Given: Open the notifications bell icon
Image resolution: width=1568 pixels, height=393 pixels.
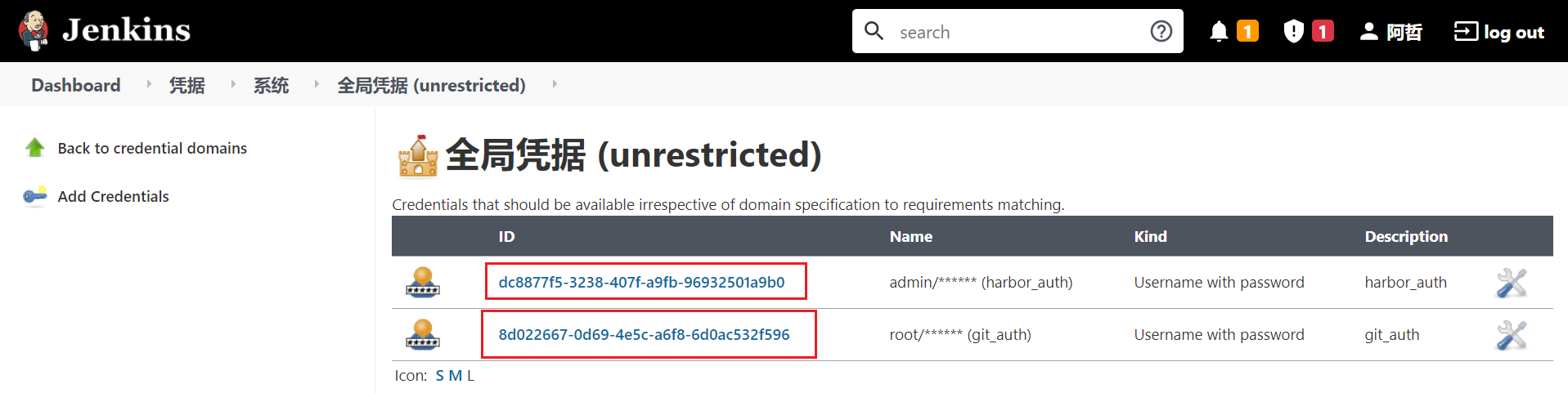Looking at the screenshot, I should (x=1219, y=31).
